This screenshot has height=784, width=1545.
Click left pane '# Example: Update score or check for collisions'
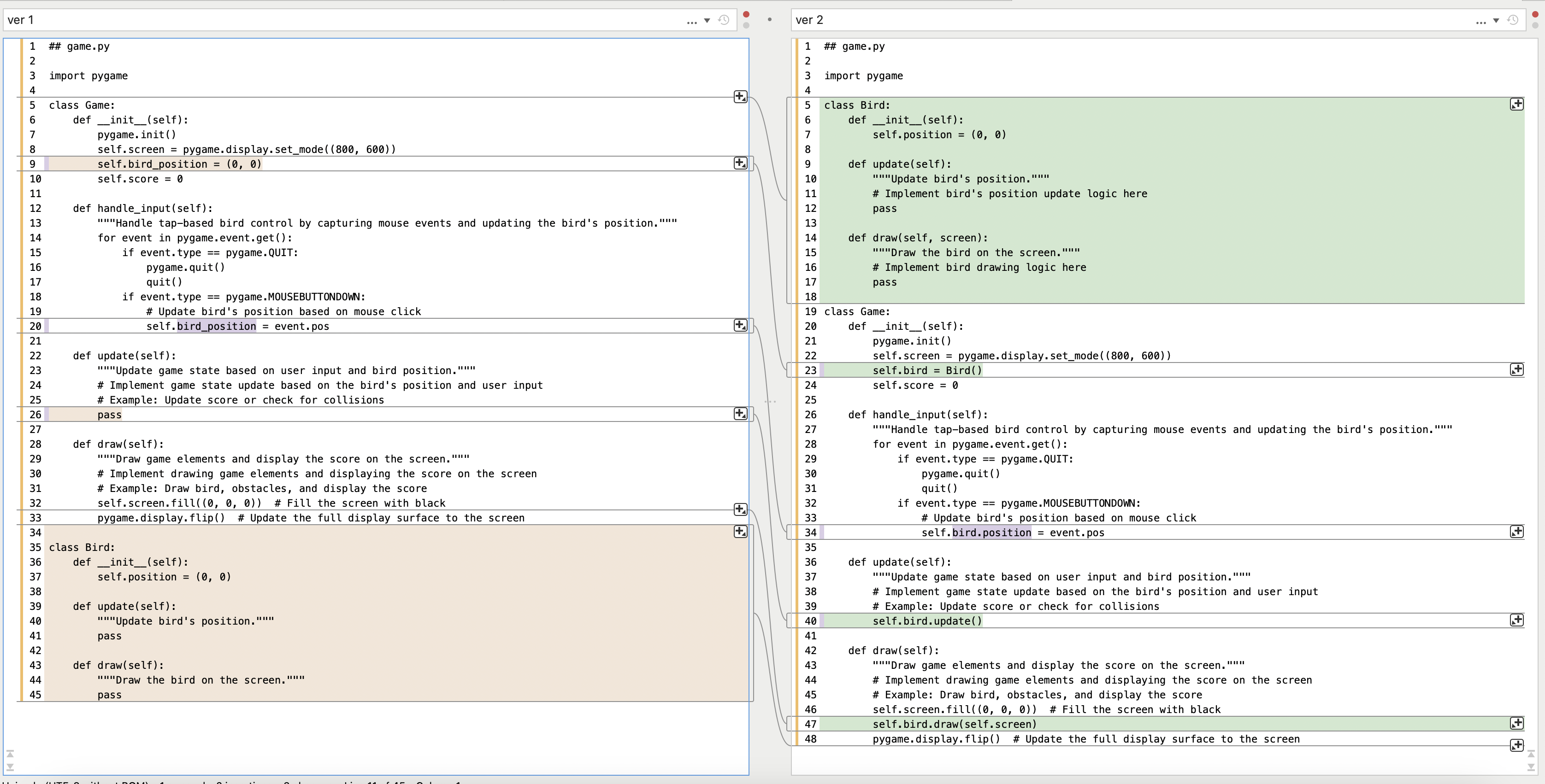click(241, 400)
